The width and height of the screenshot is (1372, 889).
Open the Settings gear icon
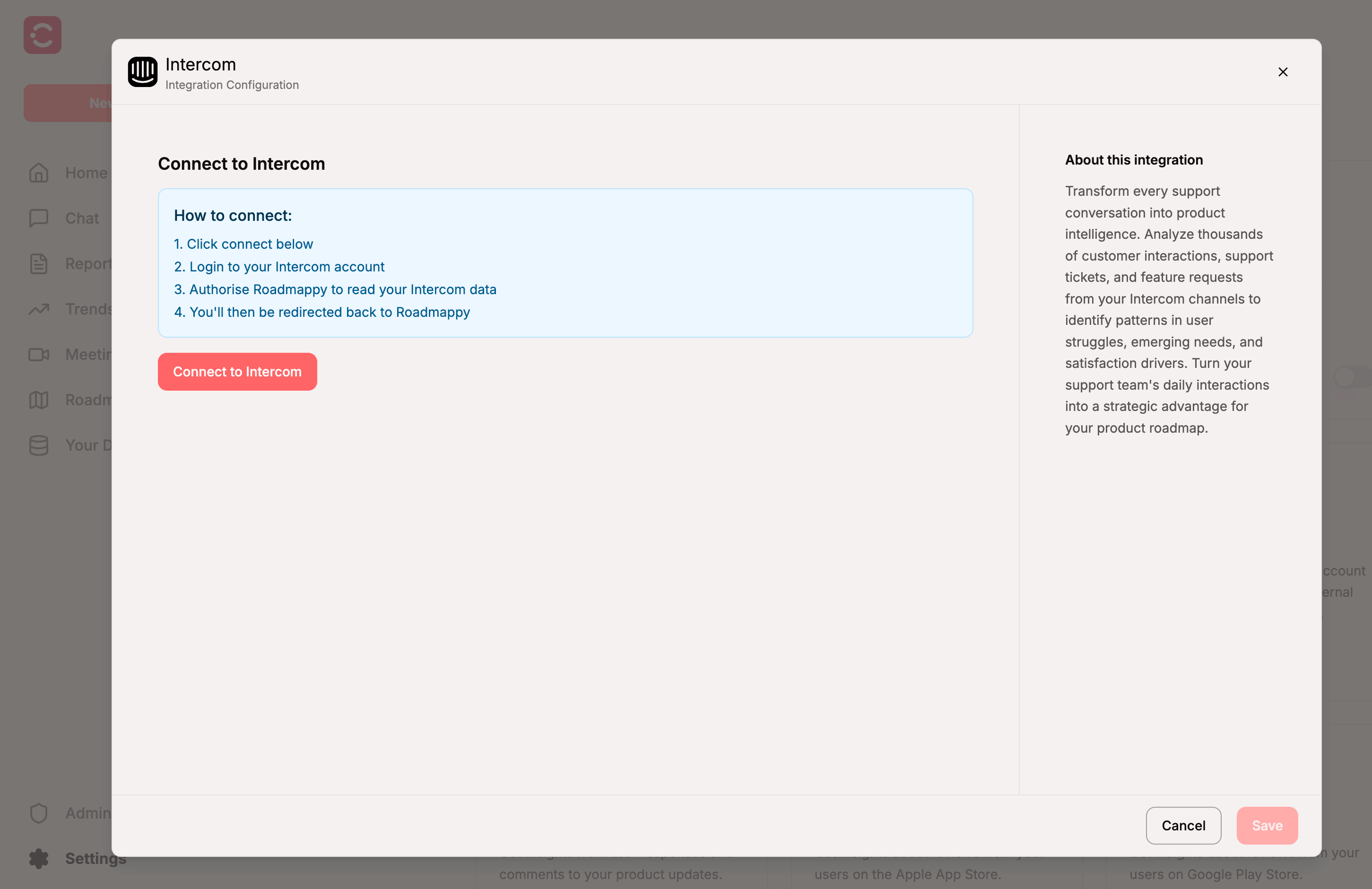click(39, 858)
